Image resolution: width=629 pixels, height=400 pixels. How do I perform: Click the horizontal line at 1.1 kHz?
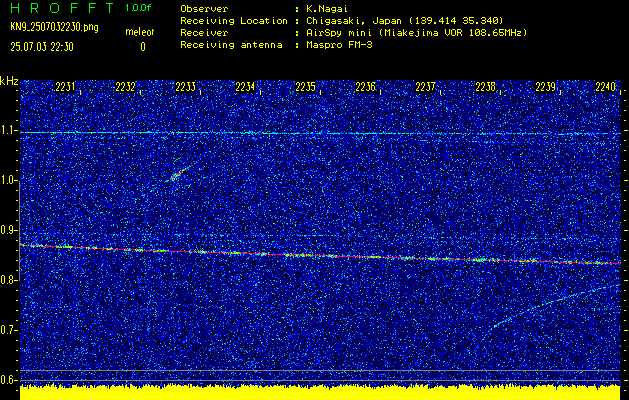coord(320,133)
